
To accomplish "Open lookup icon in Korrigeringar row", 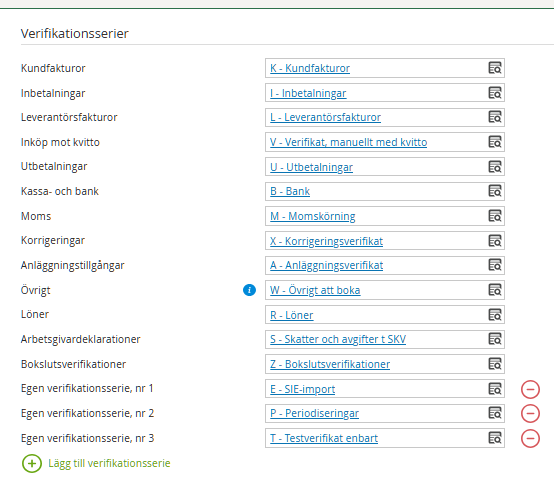I will [495, 241].
